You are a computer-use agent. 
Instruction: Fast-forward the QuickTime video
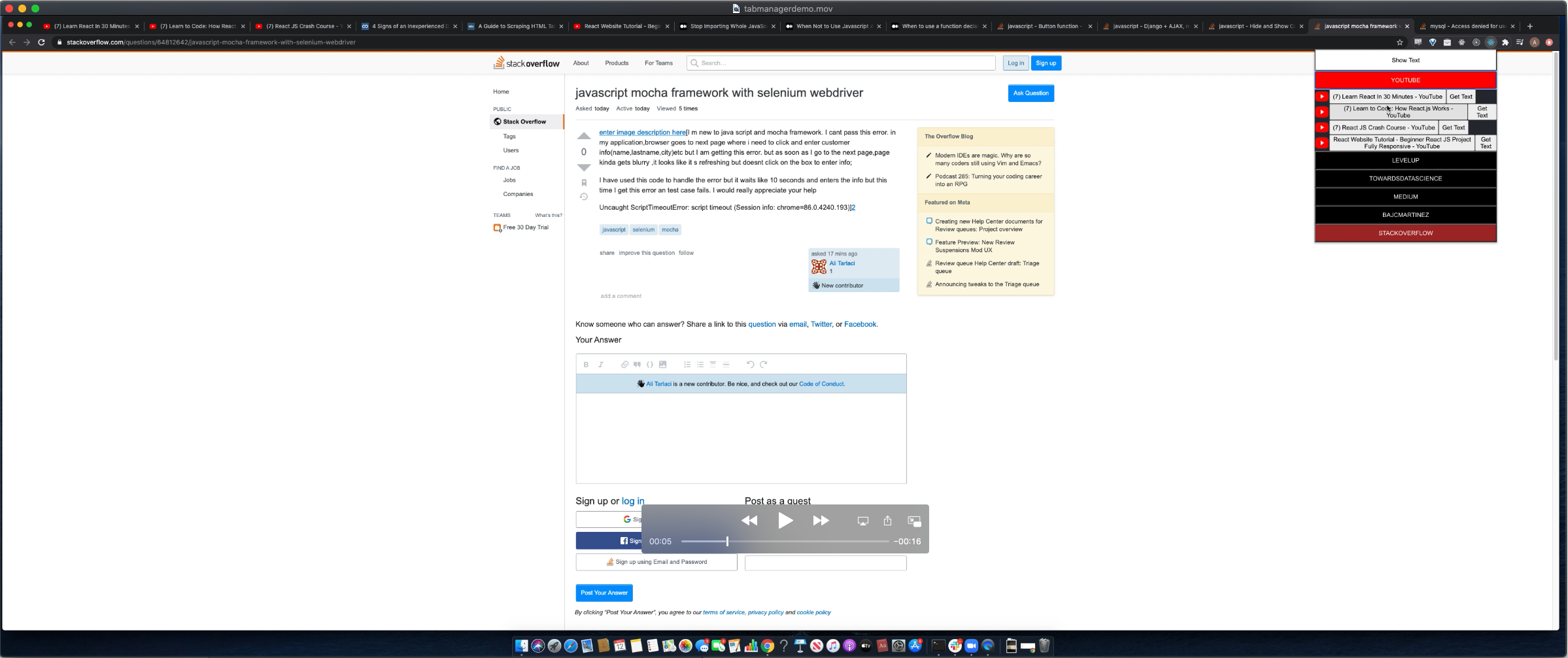(821, 521)
